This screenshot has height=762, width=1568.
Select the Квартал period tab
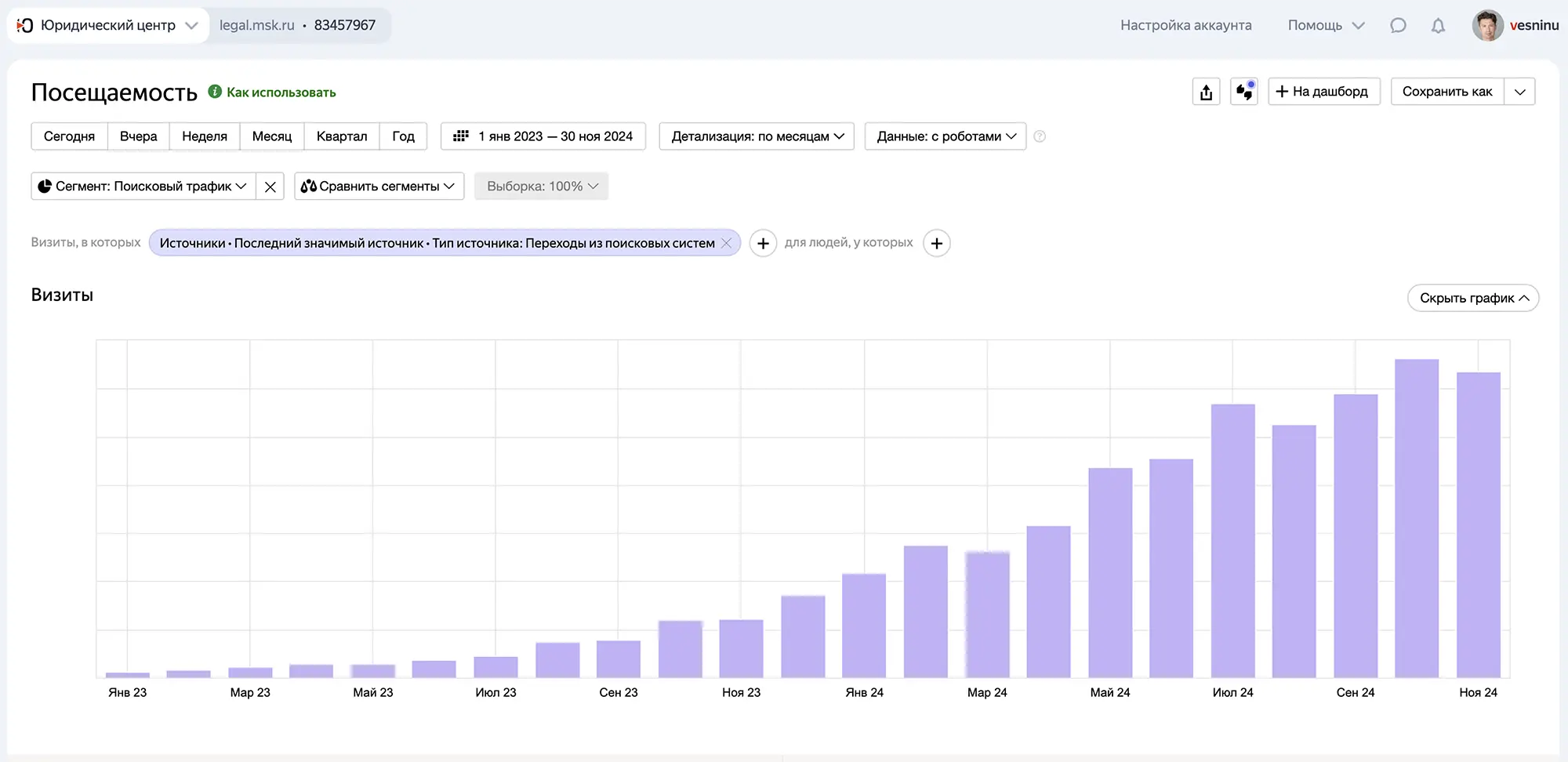342,136
